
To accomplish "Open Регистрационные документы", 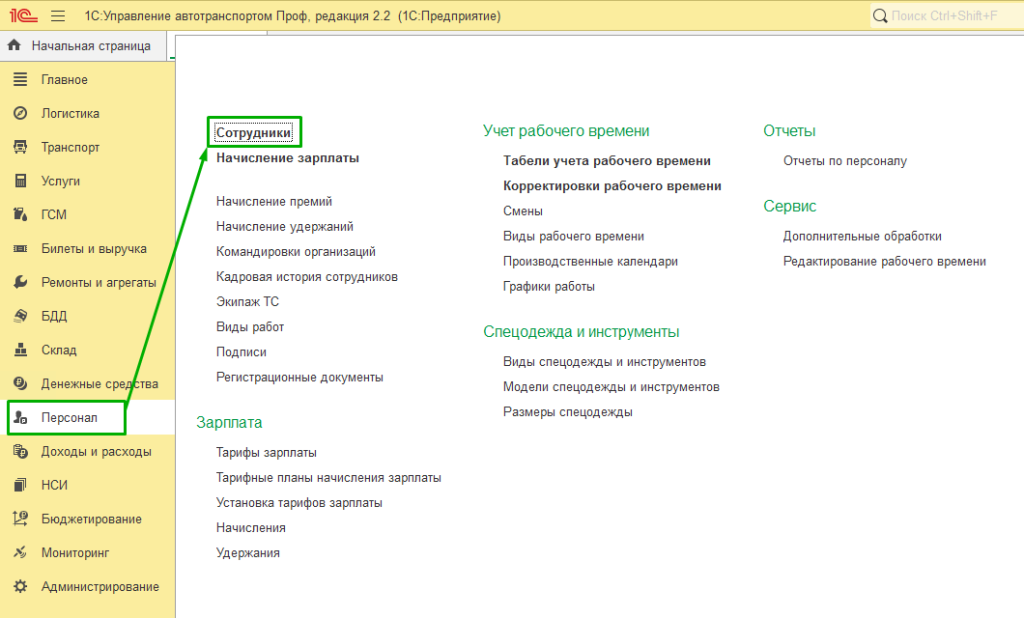I will point(300,377).
